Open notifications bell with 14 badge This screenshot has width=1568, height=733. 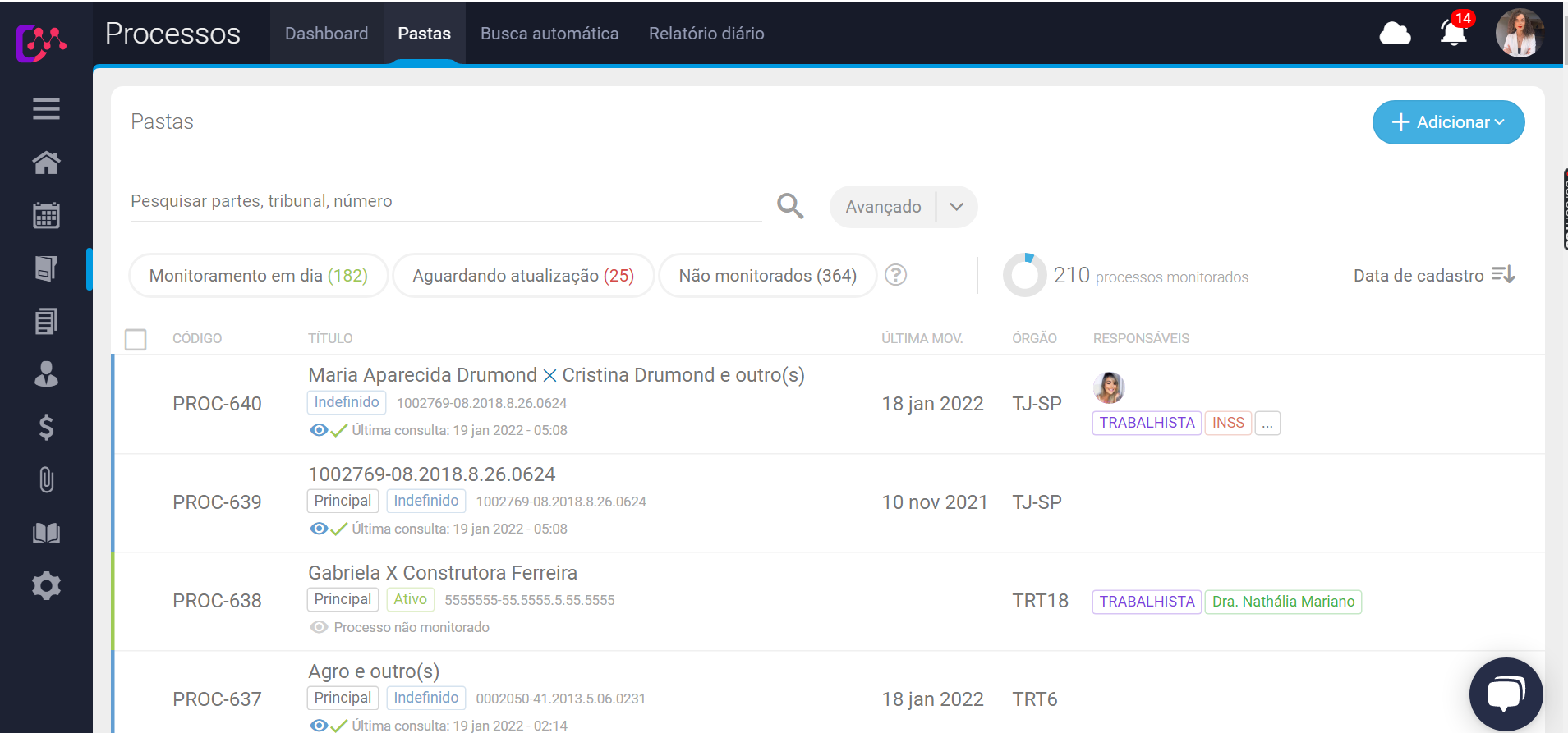1453,34
